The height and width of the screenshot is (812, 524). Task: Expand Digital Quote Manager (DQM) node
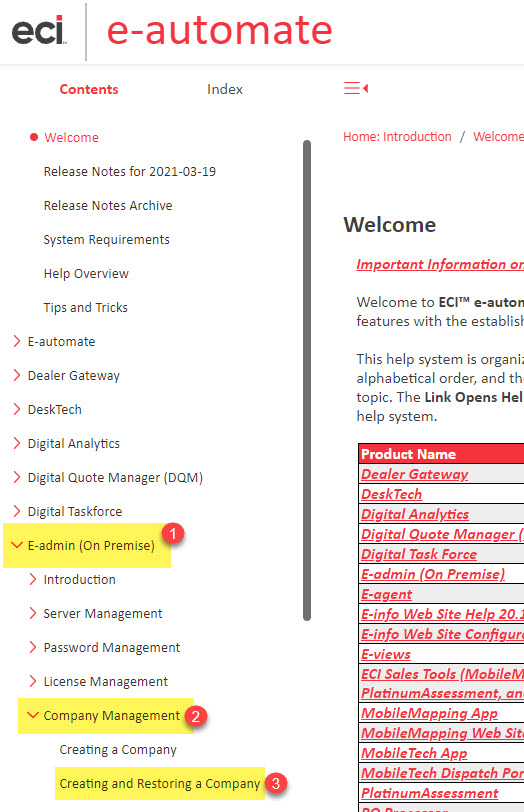click(x=17, y=477)
